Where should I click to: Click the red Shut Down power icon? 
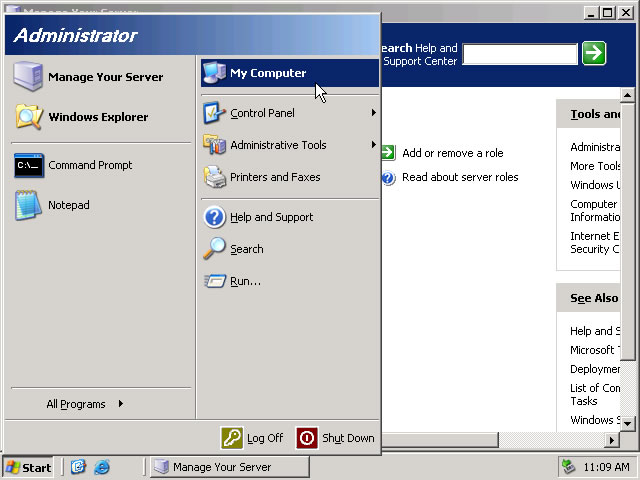(x=307, y=438)
